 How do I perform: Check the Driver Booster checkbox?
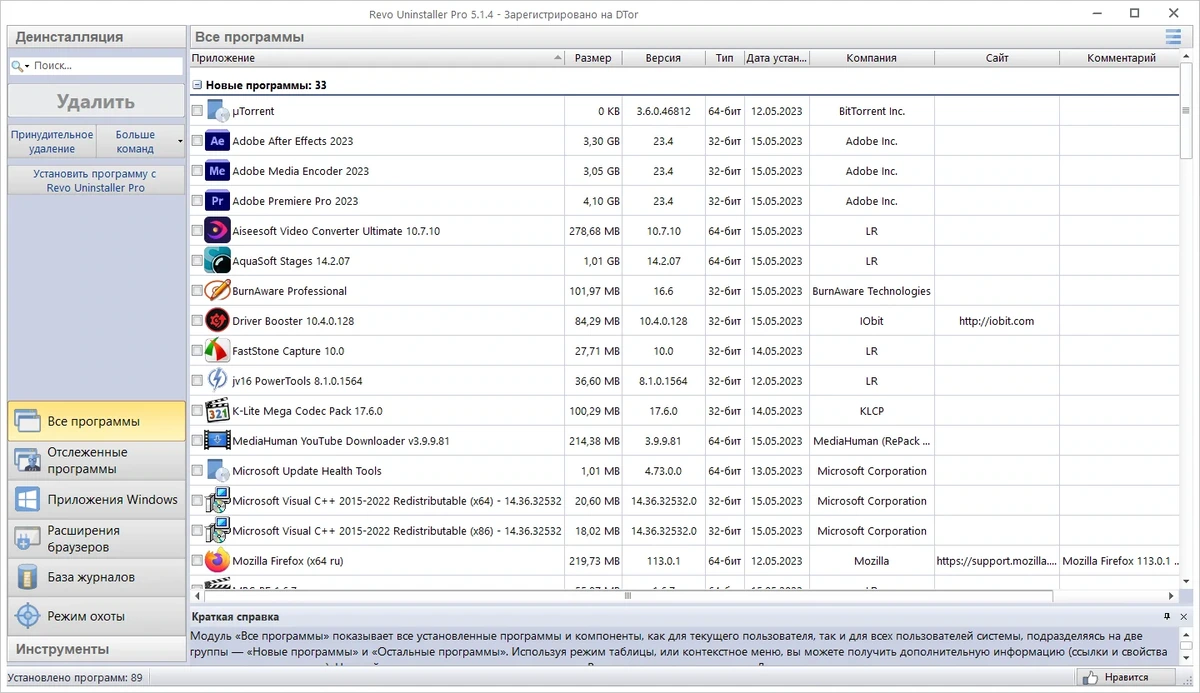click(x=197, y=321)
